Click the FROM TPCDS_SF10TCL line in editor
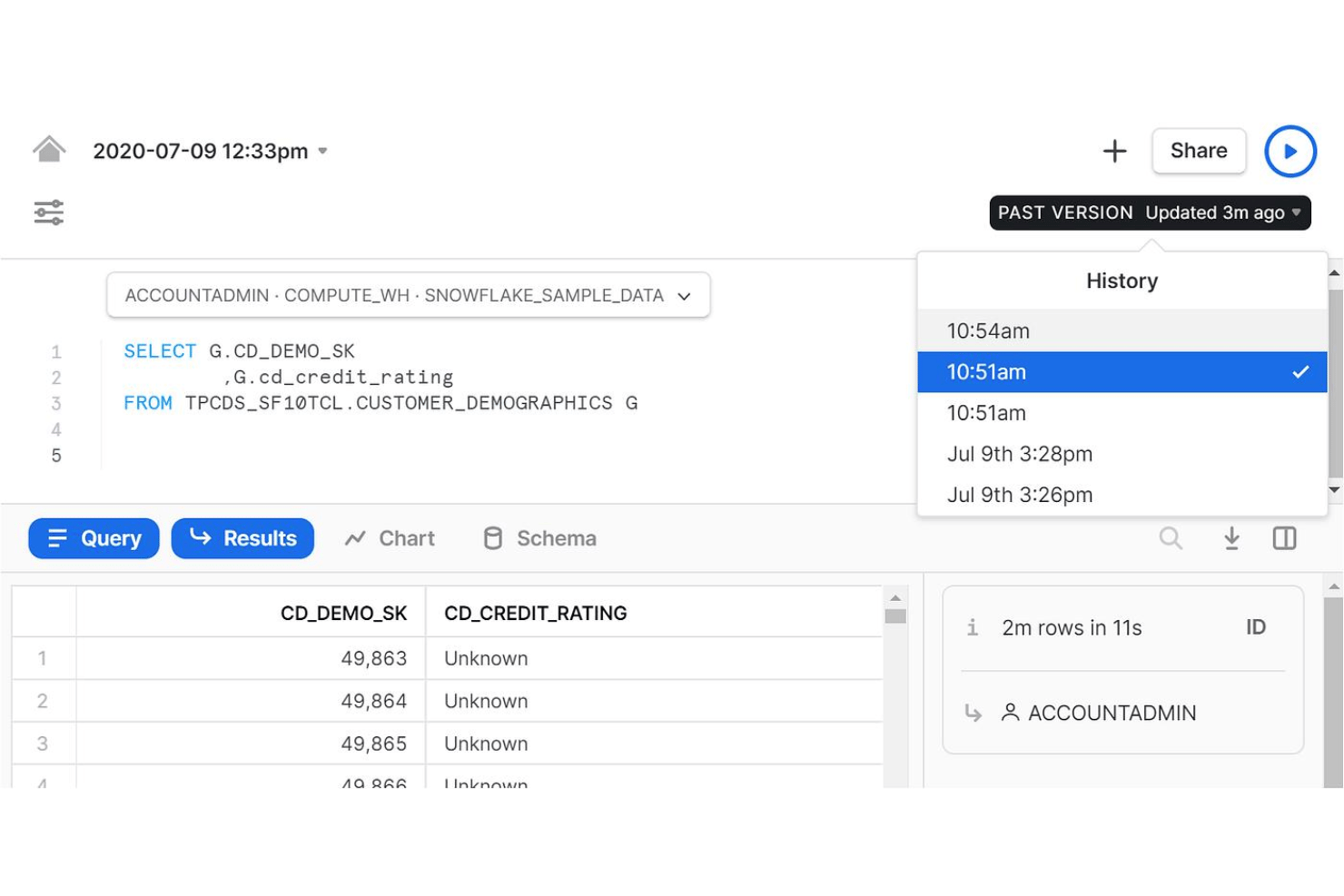 click(380, 403)
